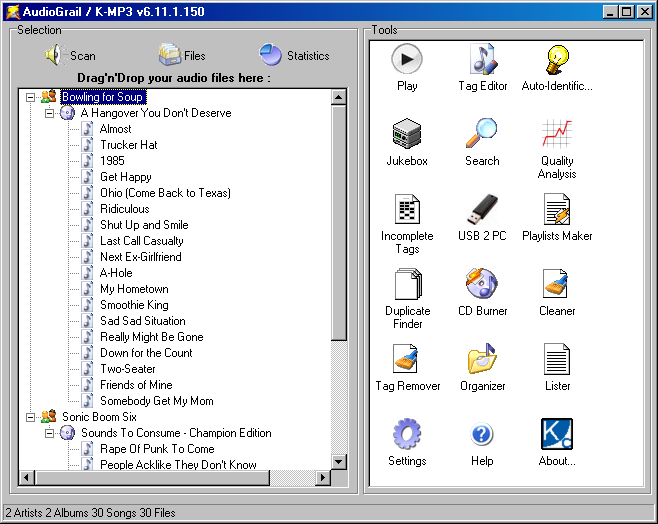The height and width of the screenshot is (524, 658).
Task: Select the song My Hometown
Action: (134, 289)
